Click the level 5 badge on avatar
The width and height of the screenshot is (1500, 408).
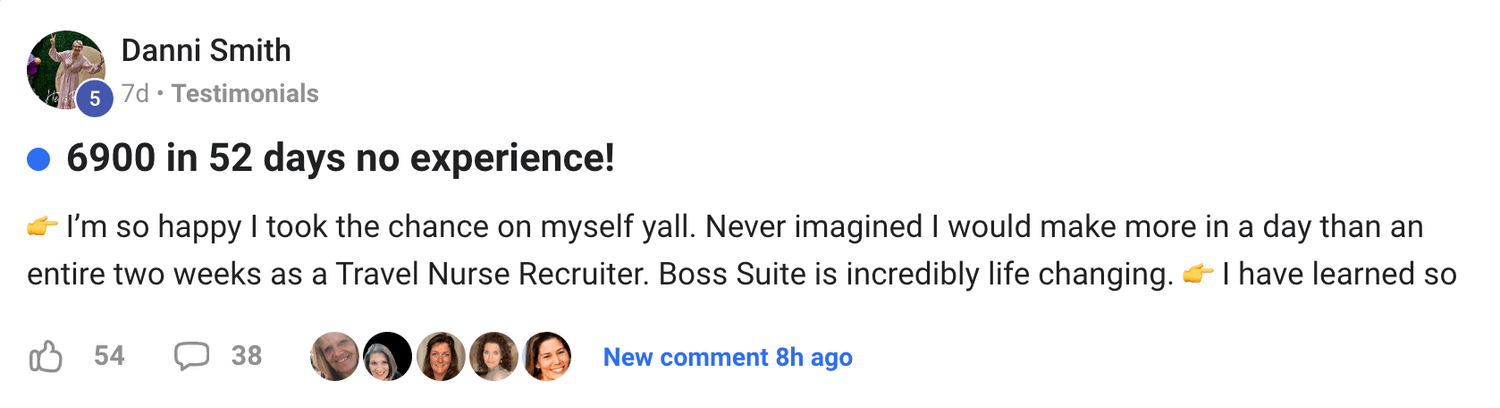pos(94,98)
